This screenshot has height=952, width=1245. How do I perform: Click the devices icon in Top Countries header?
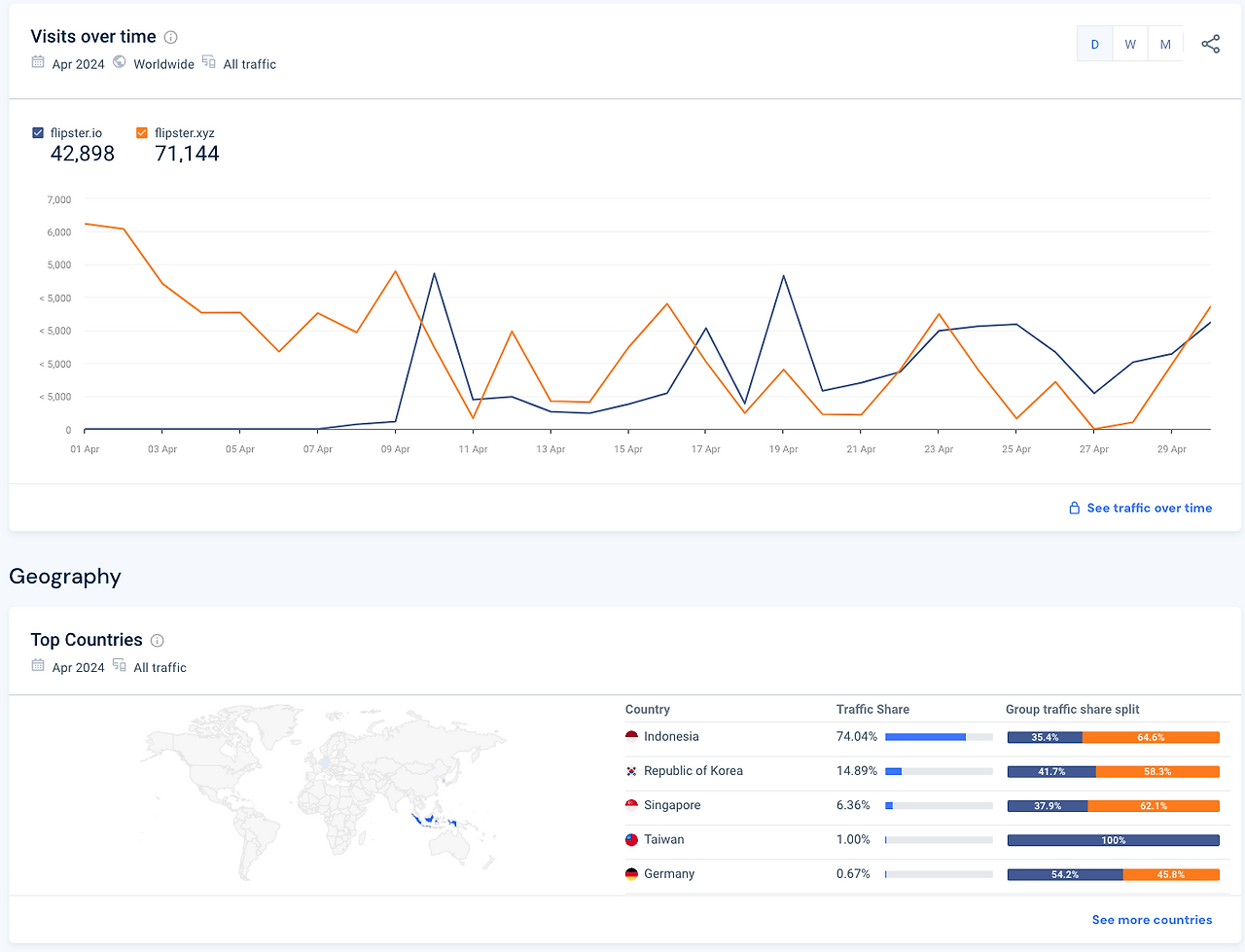click(x=119, y=665)
